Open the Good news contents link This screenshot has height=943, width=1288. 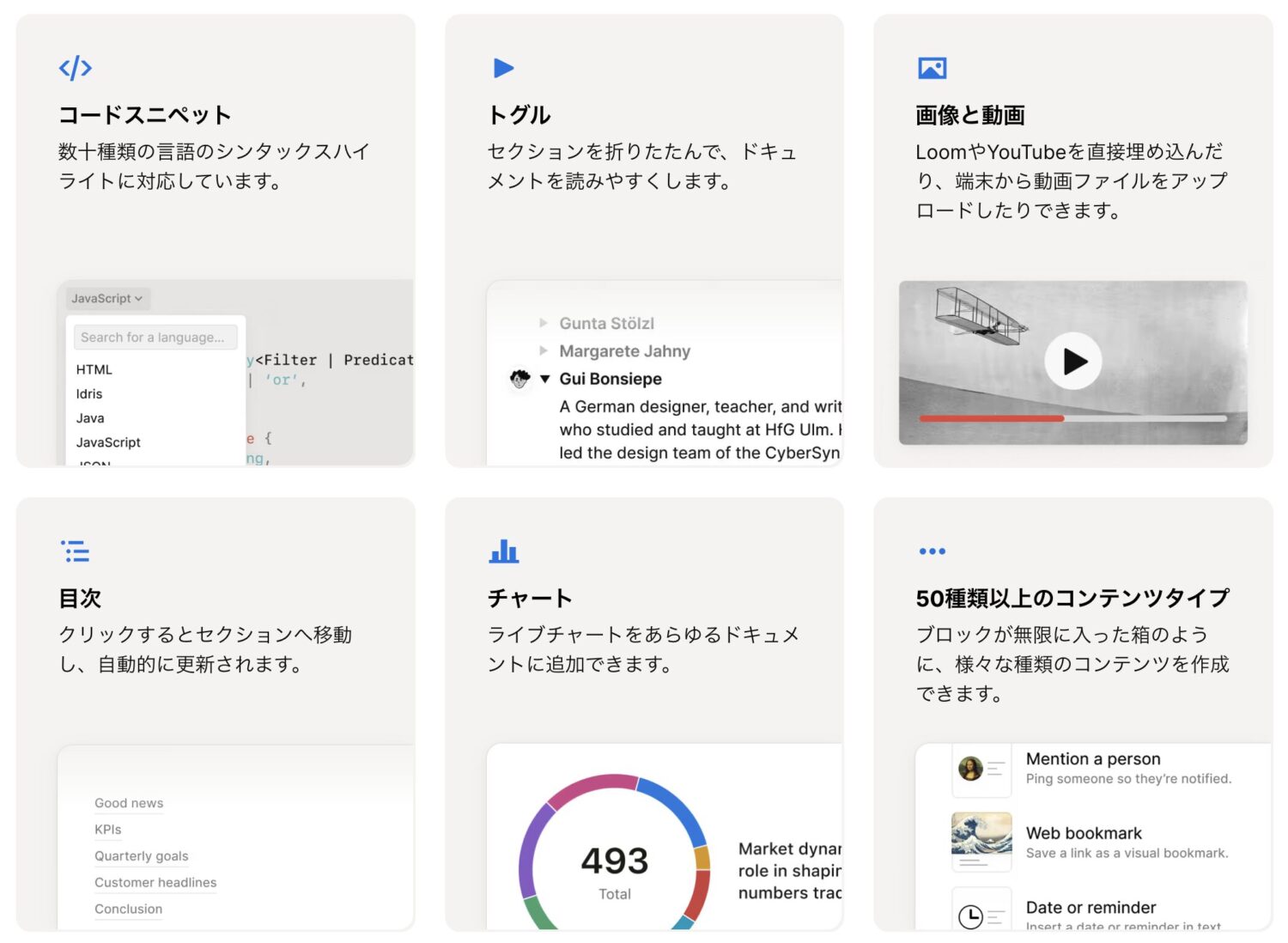pyautogui.click(x=129, y=803)
